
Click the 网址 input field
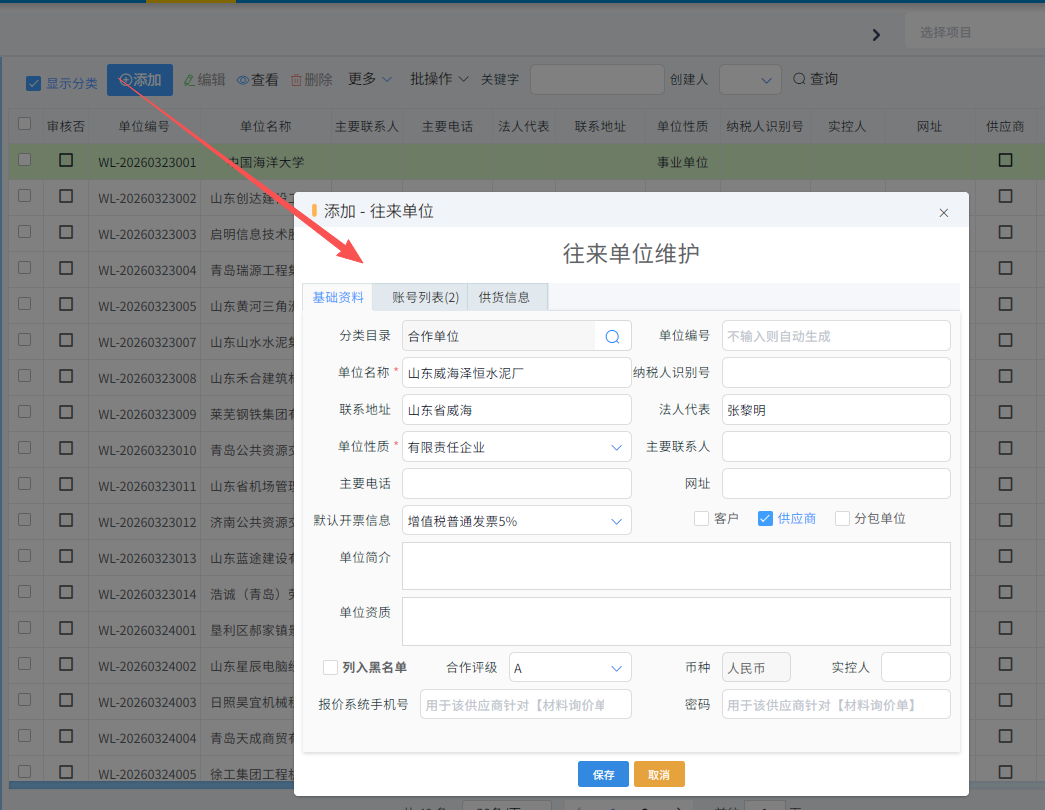(836, 484)
